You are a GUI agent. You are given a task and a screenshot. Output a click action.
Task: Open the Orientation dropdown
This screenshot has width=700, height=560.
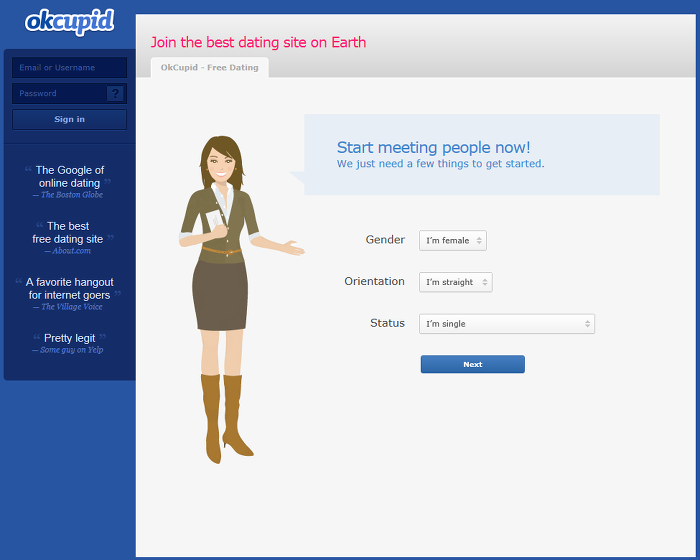pyautogui.click(x=456, y=282)
